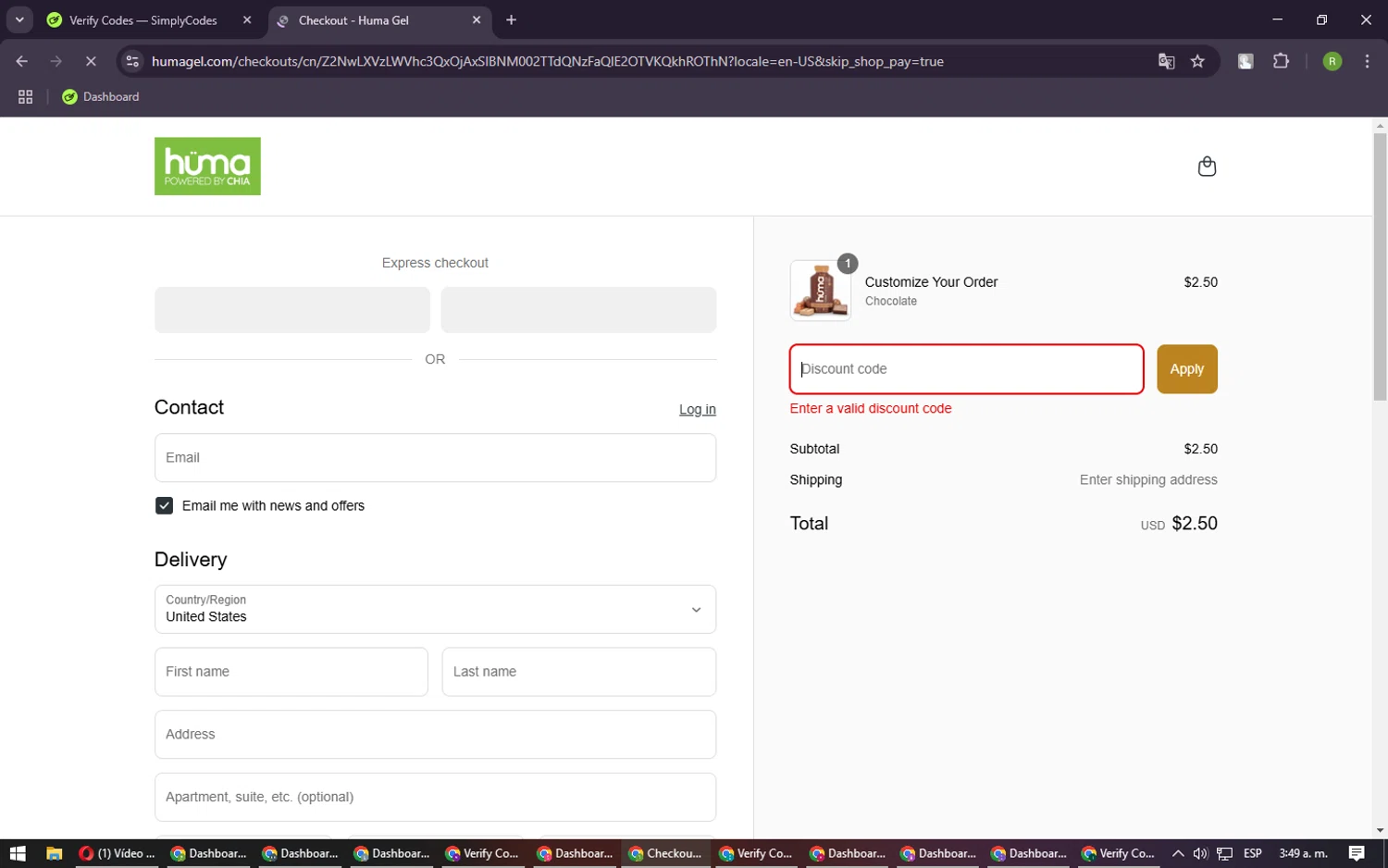Click the 'Enter a valid discount code' error
1388x868 pixels.
click(871, 408)
